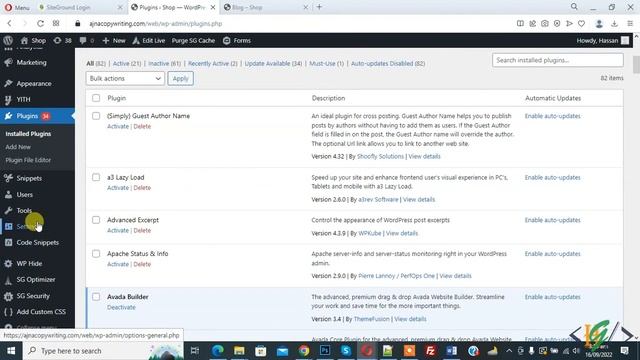Image resolution: width=640 pixels, height=360 pixels.
Task: Filter plugins by Active (21)
Action: 127,63
